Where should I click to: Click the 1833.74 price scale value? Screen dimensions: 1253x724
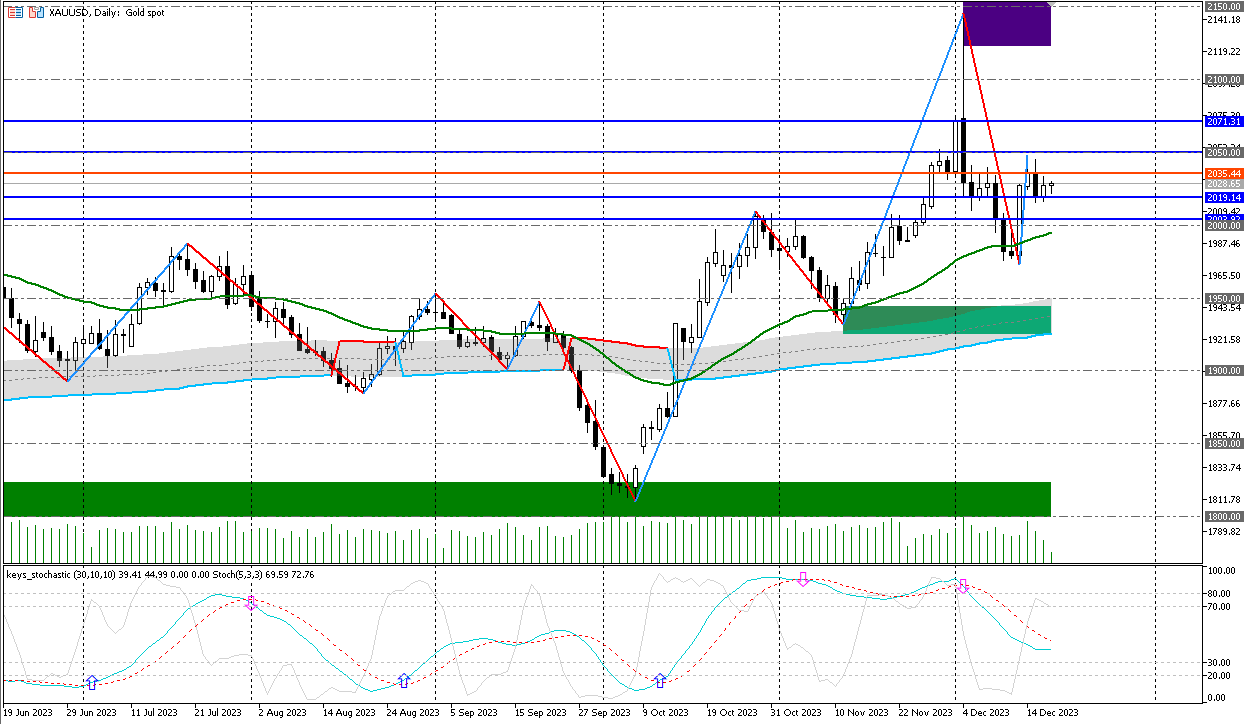pos(1224,467)
